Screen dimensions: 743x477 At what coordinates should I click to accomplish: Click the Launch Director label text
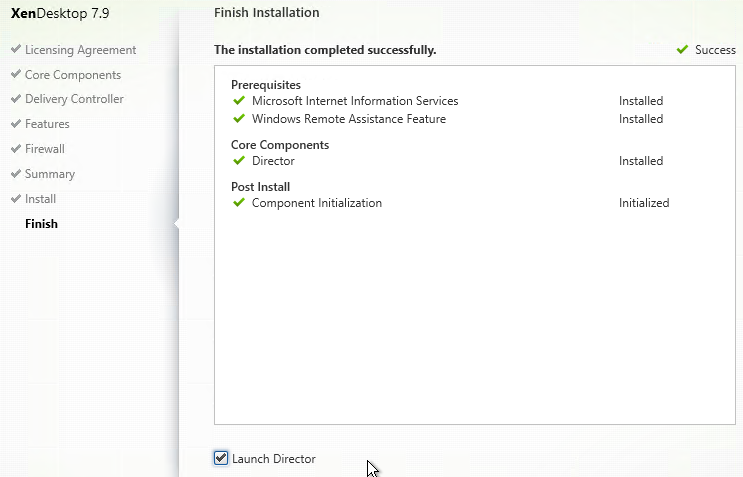click(x=274, y=459)
